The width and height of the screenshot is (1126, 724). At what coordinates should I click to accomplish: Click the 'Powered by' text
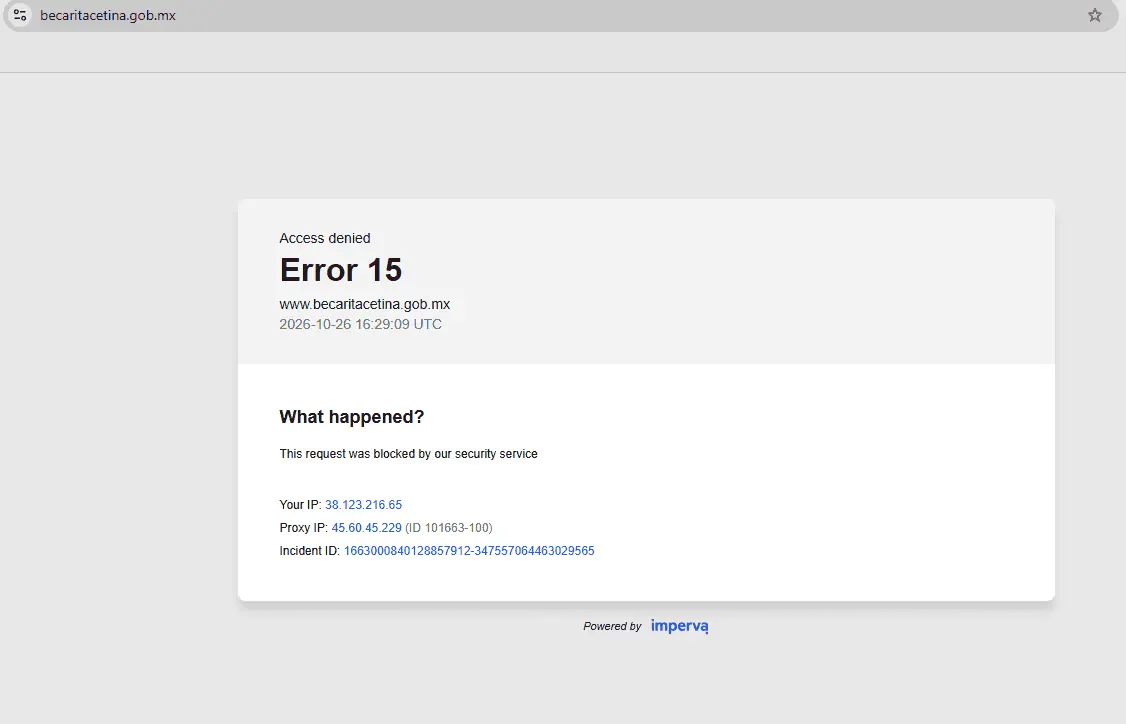tap(612, 626)
